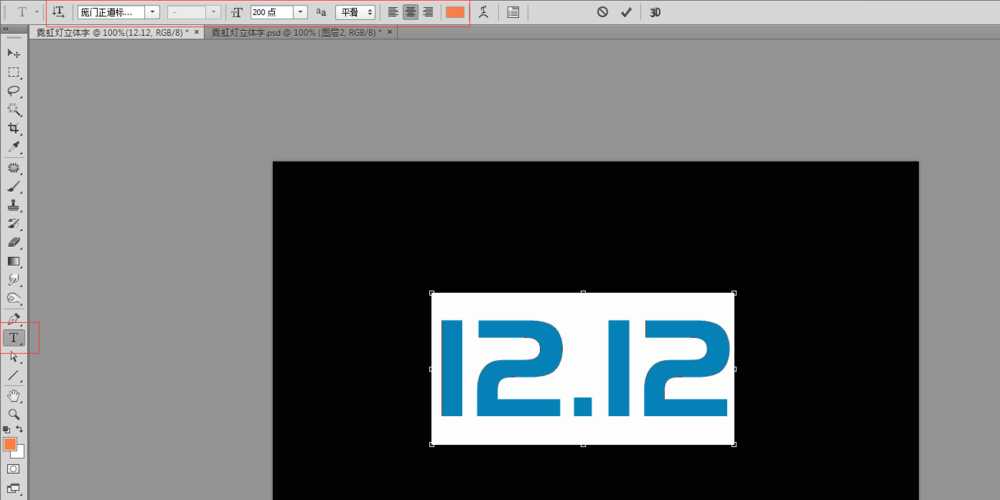This screenshot has width=1000, height=500.
Task: Cancel the current text edit
Action: (x=602, y=12)
